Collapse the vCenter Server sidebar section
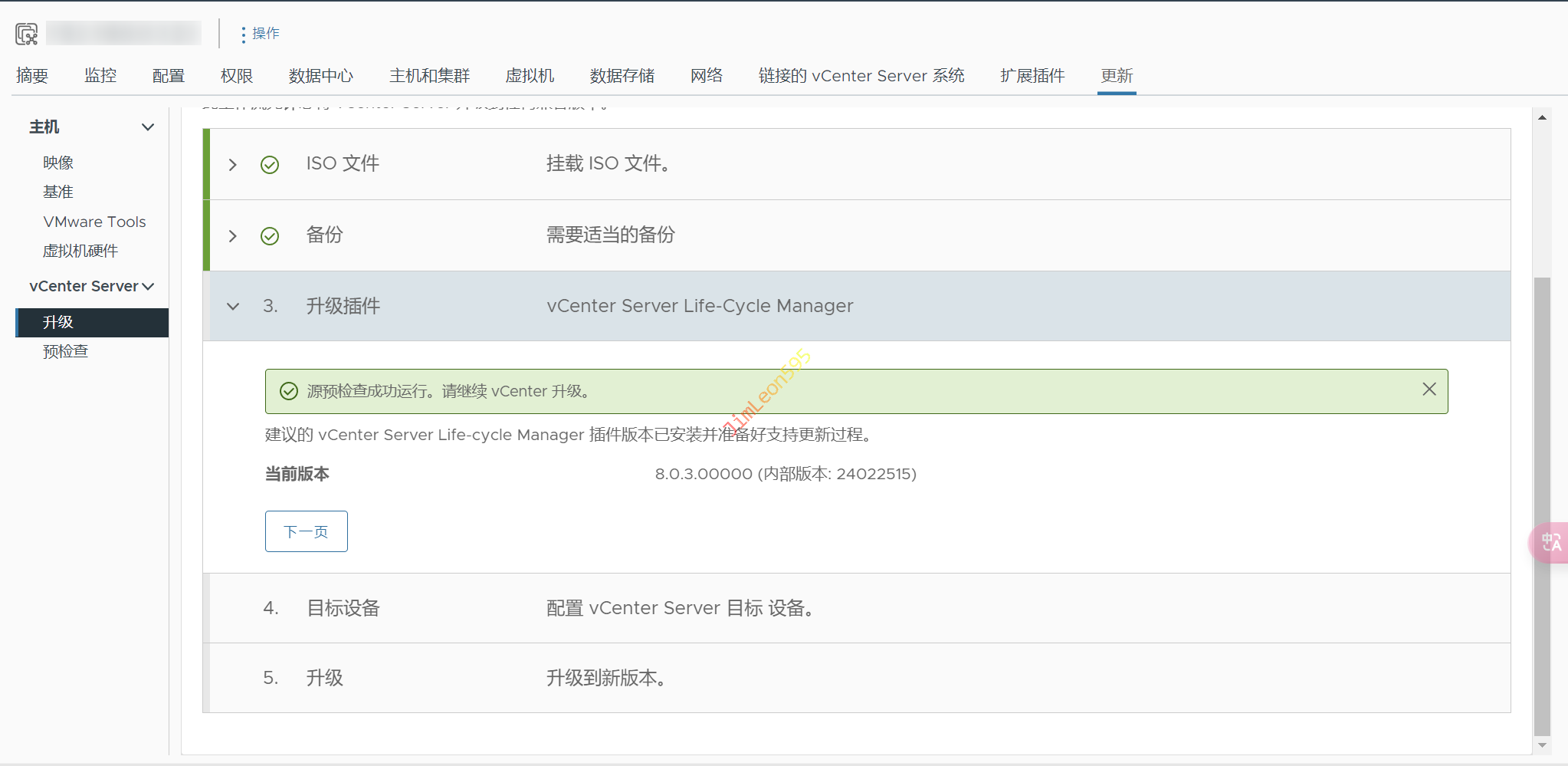Image resolution: width=1568 pixels, height=766 pixels. [x=148, y=287]
